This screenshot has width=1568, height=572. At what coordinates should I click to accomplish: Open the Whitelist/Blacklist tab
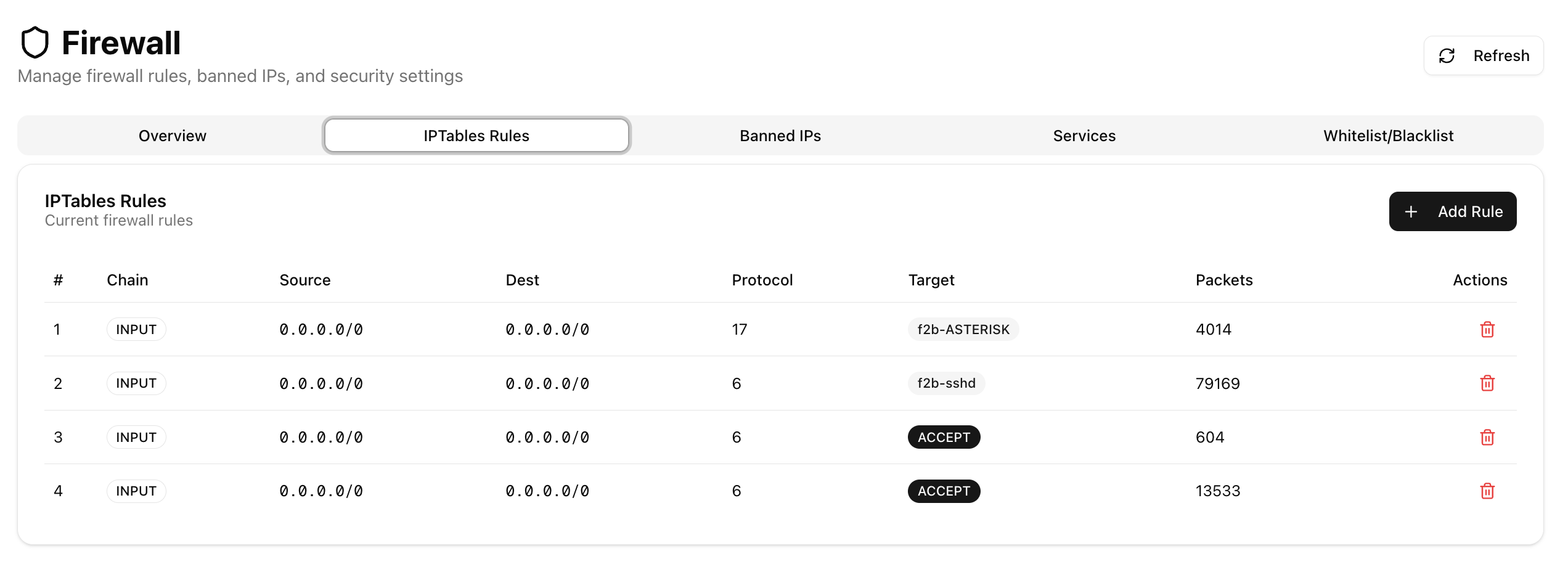(x=1389, y=135)
